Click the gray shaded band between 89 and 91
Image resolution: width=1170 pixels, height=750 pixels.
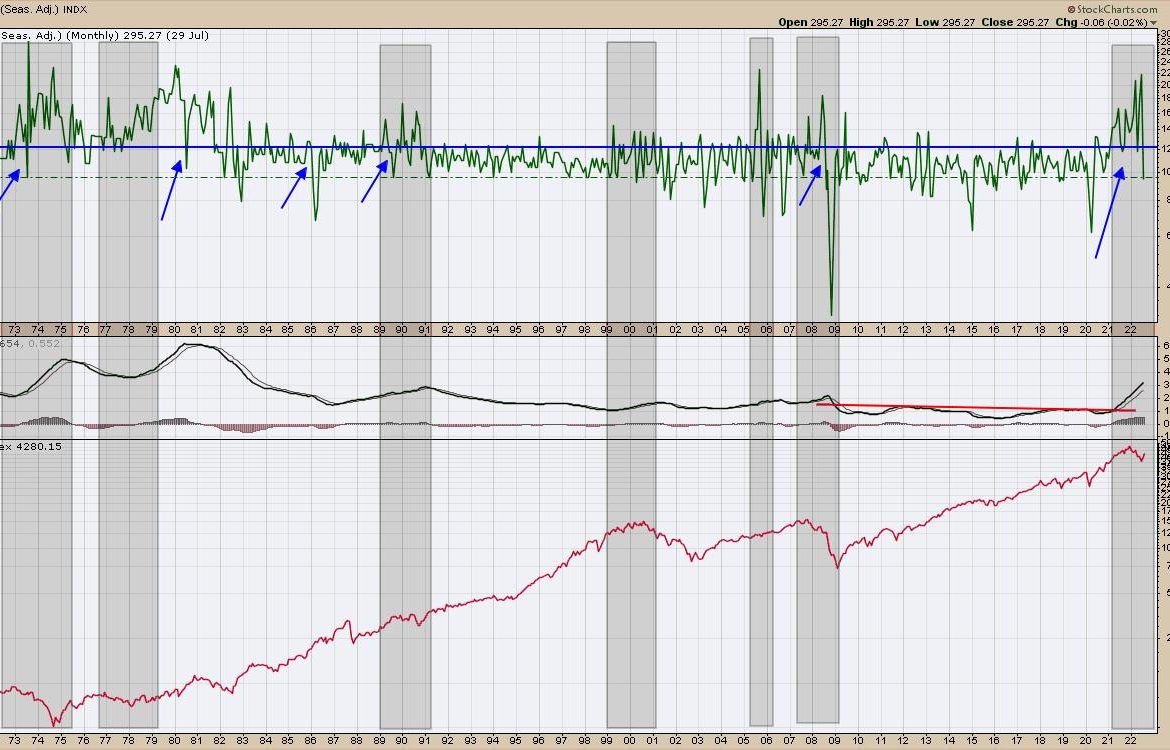405,500
